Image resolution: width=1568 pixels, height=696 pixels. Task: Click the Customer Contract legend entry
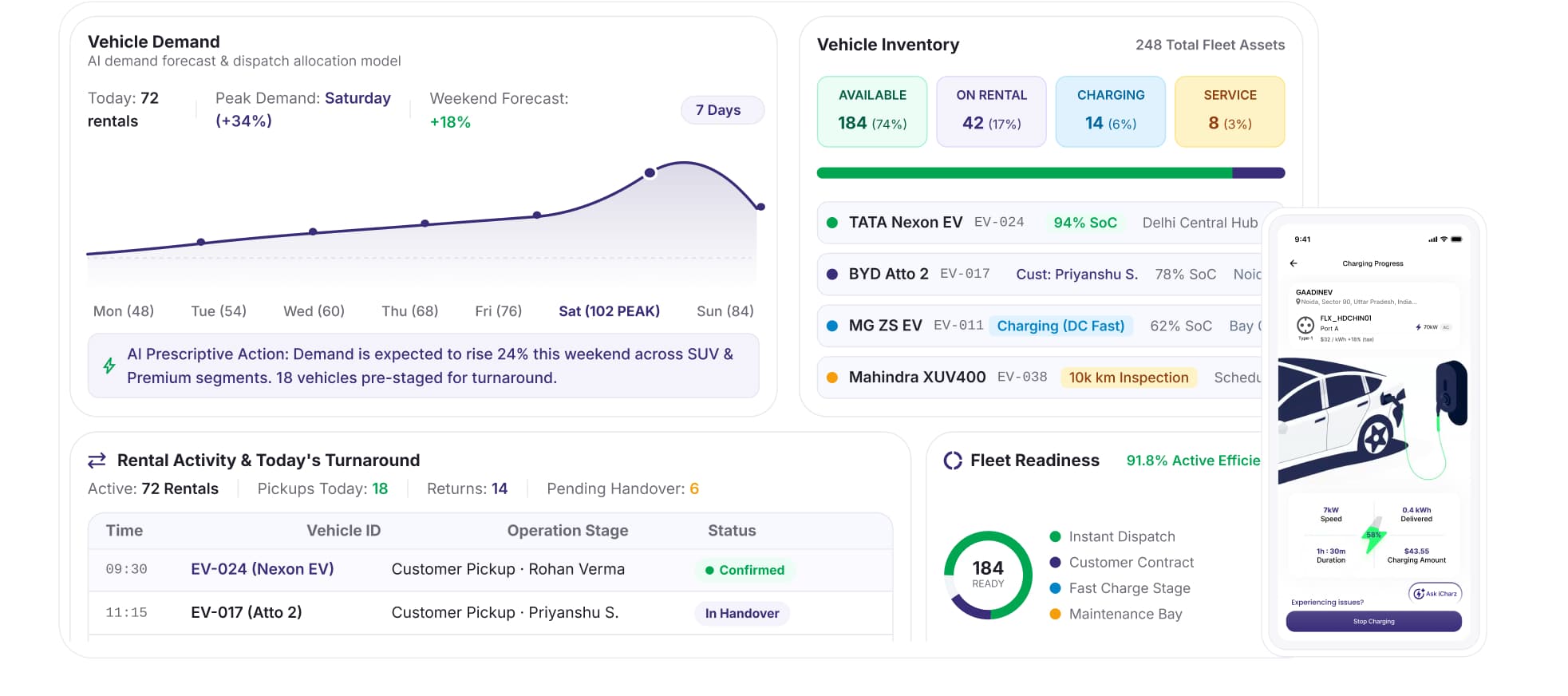tap(1122, 563)
